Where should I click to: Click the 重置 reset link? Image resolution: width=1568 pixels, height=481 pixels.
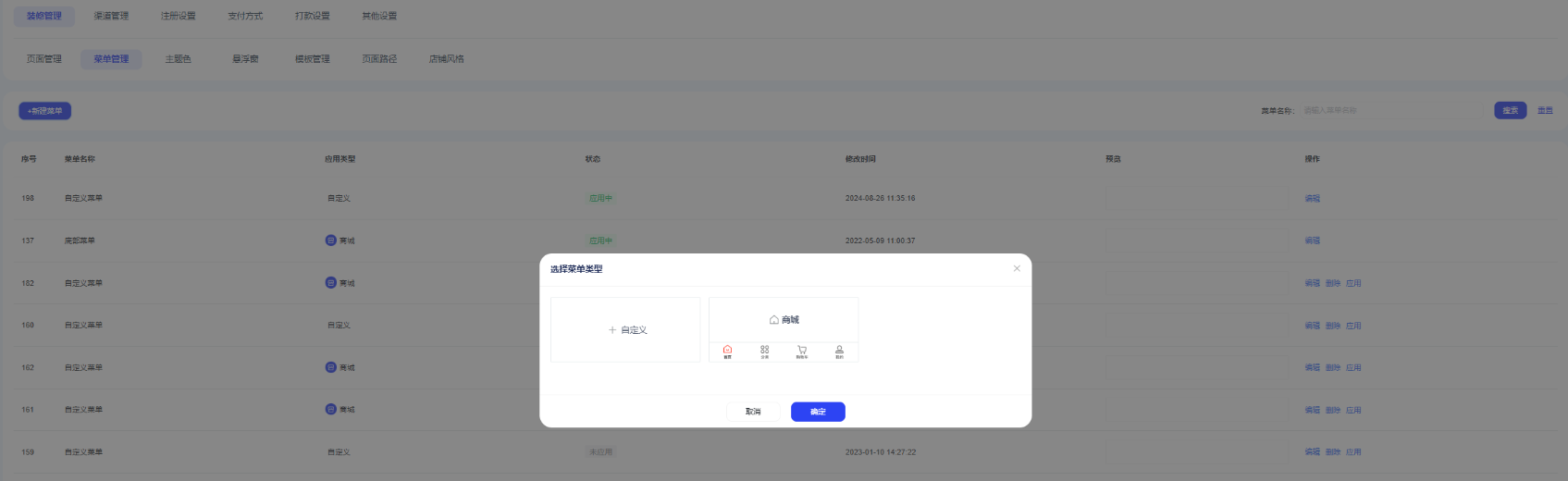(x=1545, y=110)
